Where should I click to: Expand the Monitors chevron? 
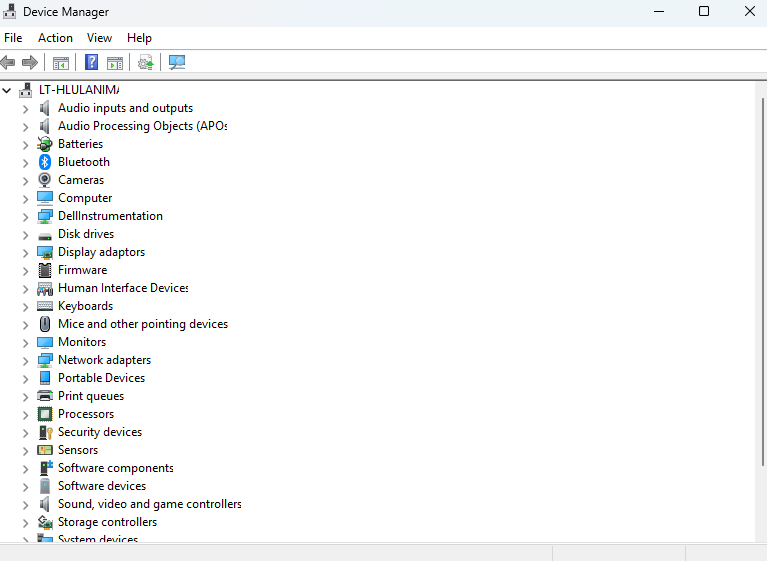coord(25,343)
